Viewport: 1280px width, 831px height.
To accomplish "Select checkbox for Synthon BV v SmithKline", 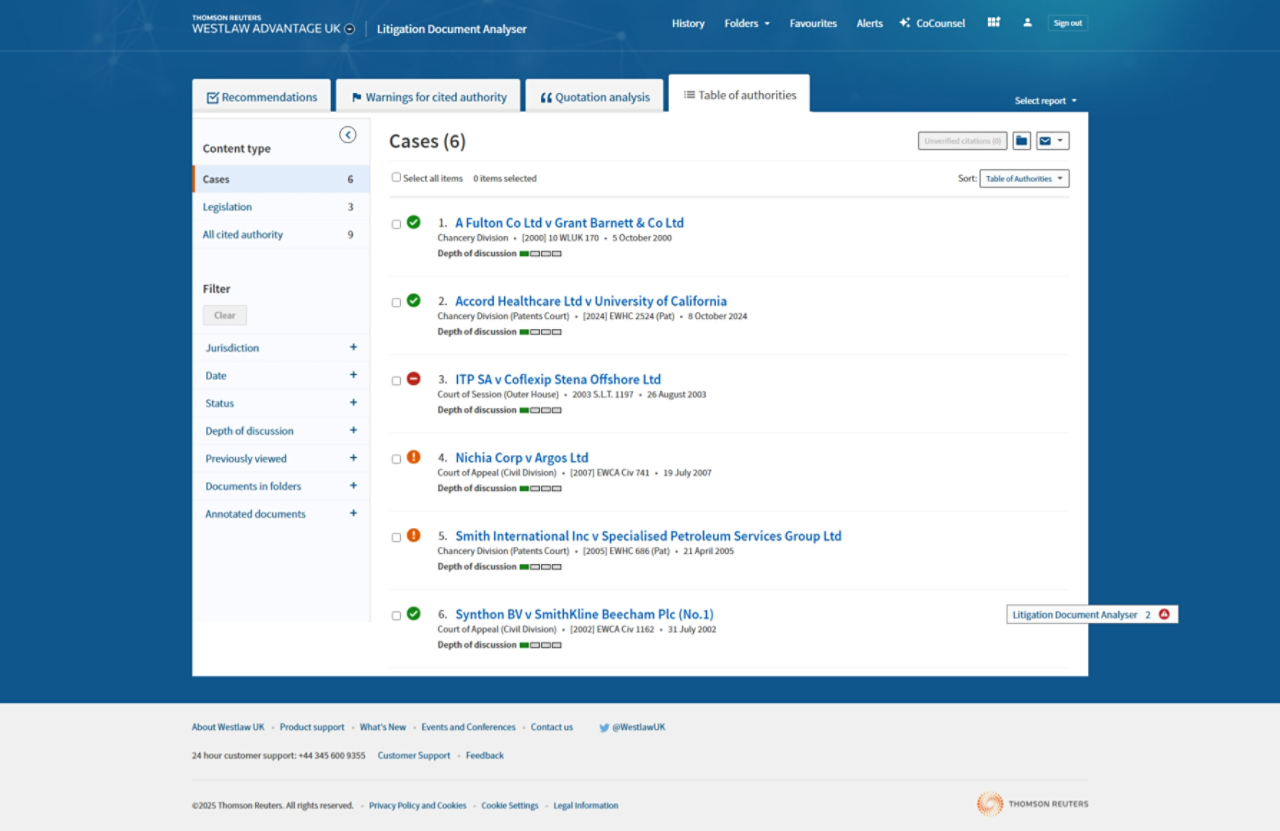I will [x=396, y=615].
